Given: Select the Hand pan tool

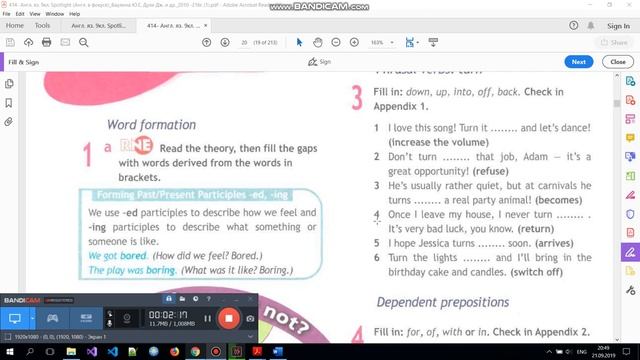Looking at the screenshot, I should coord(318,42).
